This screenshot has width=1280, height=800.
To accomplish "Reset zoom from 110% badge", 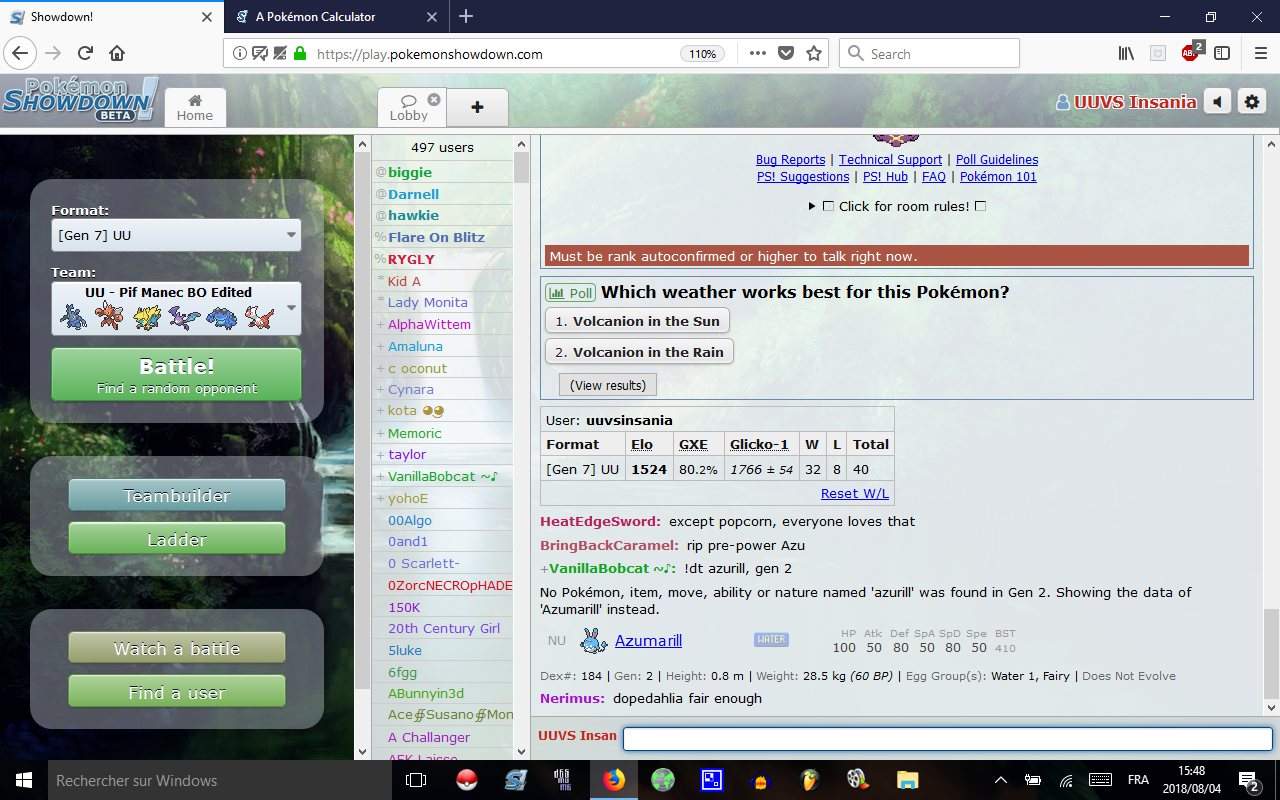I will (x=703, y=54).
